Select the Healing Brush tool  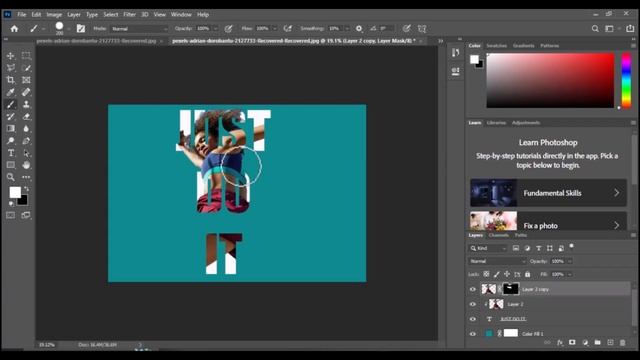tap(26, 92)
